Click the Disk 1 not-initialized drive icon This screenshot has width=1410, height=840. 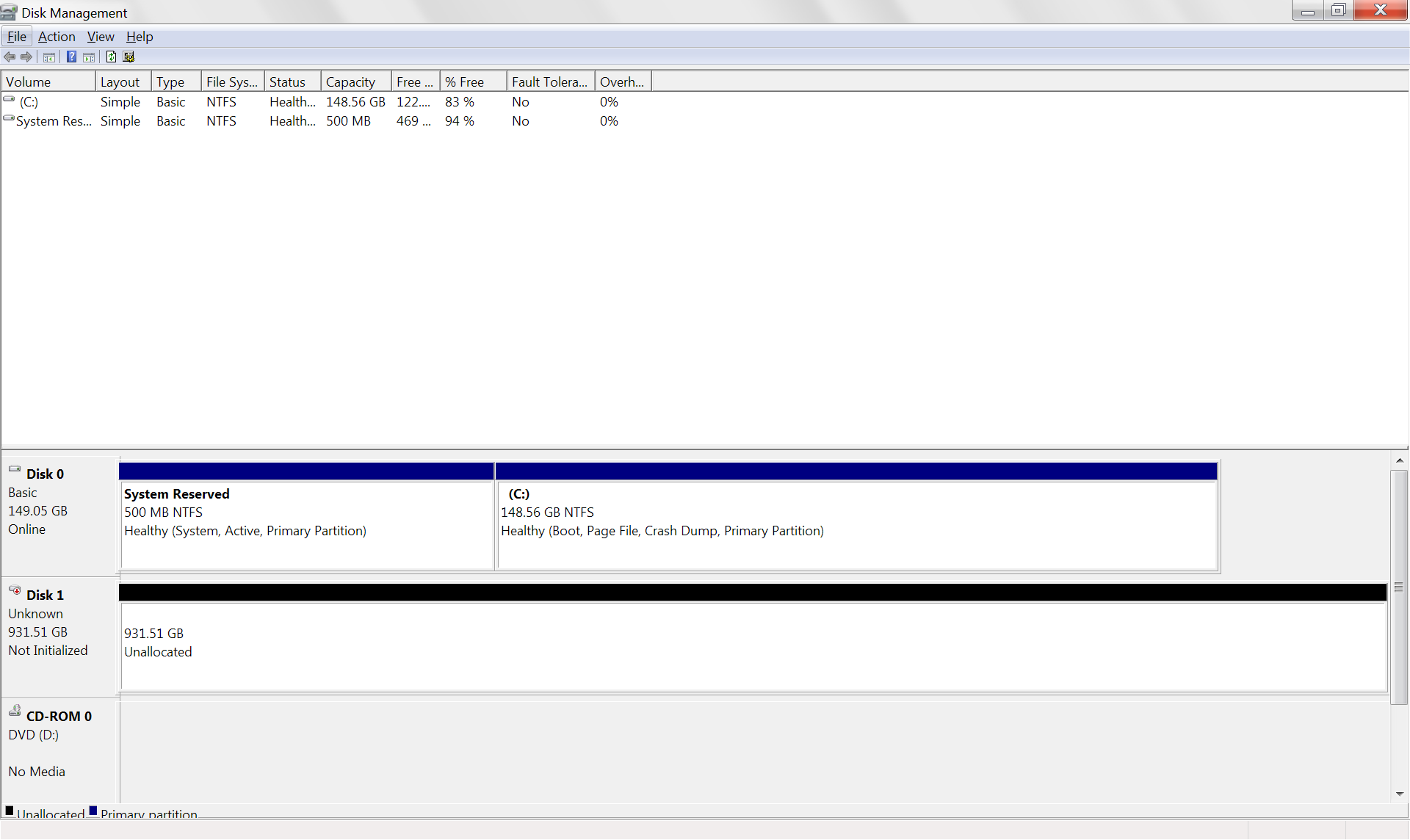click(x=15, y=590)
